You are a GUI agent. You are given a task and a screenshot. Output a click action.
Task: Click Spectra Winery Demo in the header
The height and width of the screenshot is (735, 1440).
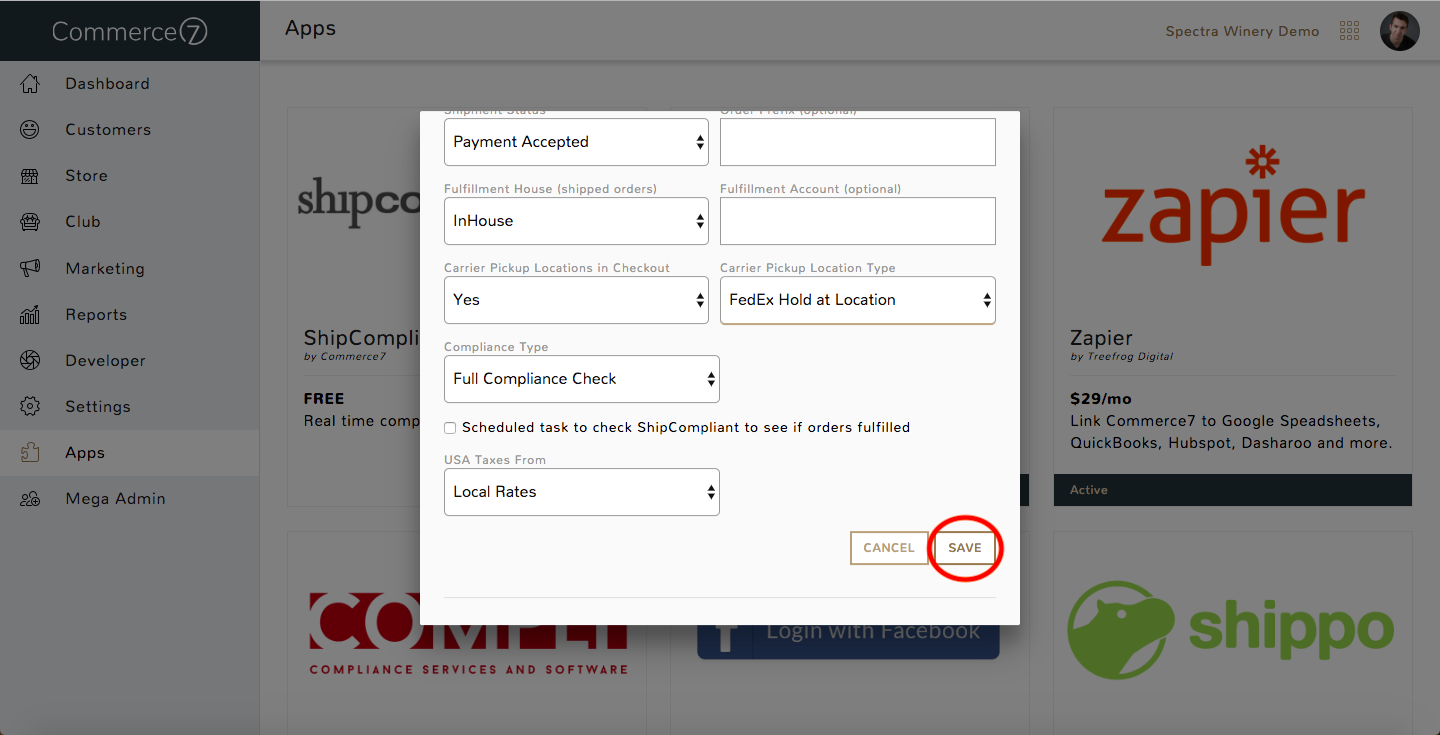click(x=1242, y=31)
